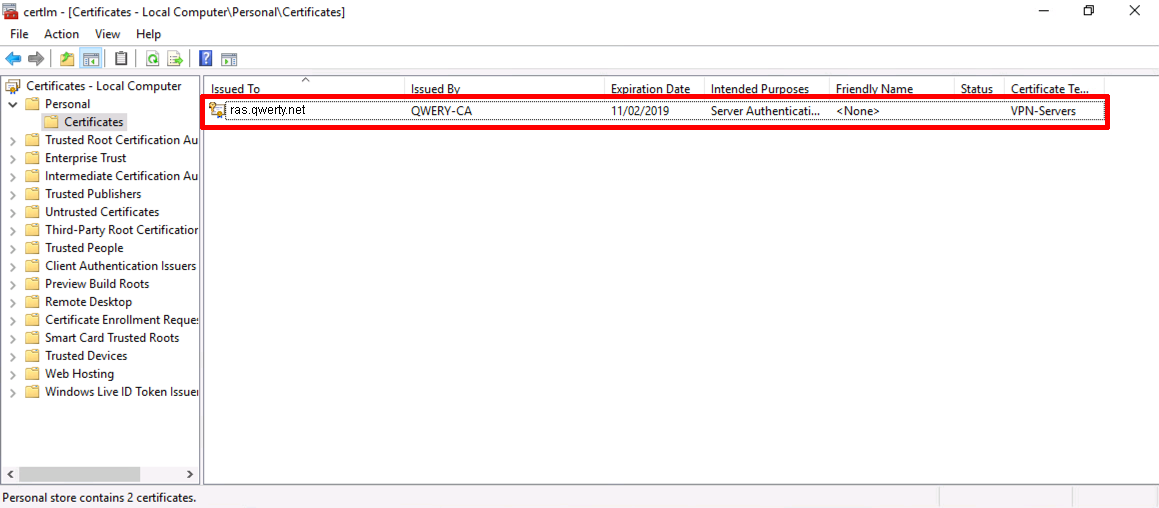
Task: Expand the Intermediate Certification Authorities chevron
Action: tap(13, 177)
